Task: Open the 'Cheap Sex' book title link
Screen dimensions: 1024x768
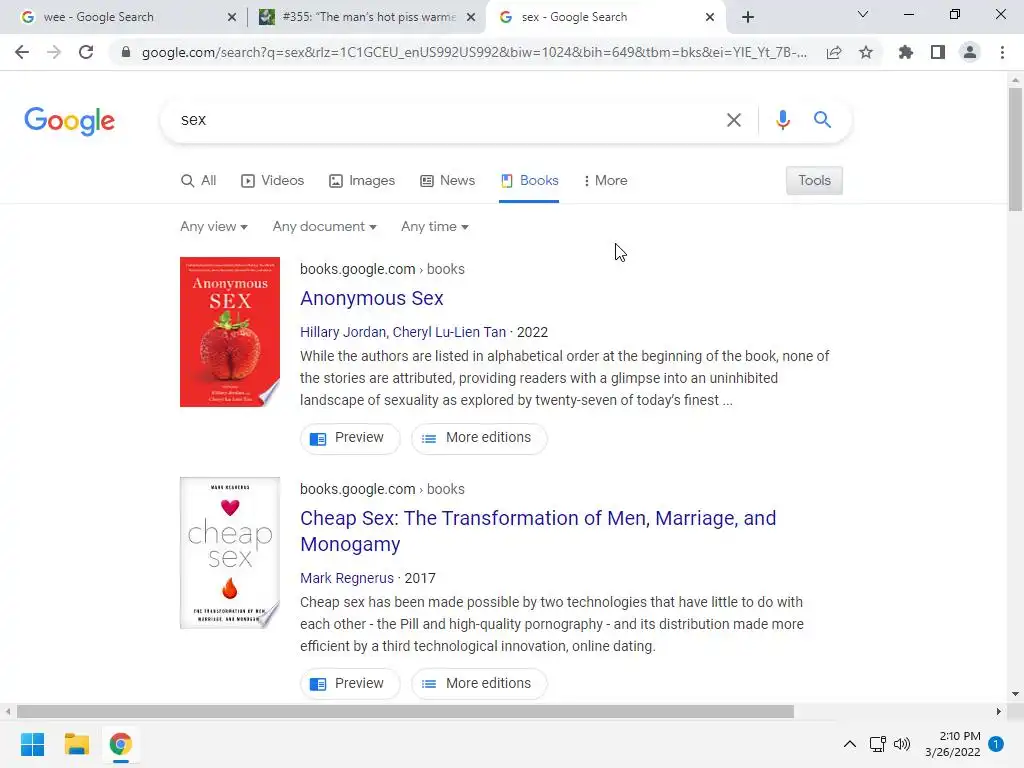Action: pyautogui.click(x=538, y=531)
